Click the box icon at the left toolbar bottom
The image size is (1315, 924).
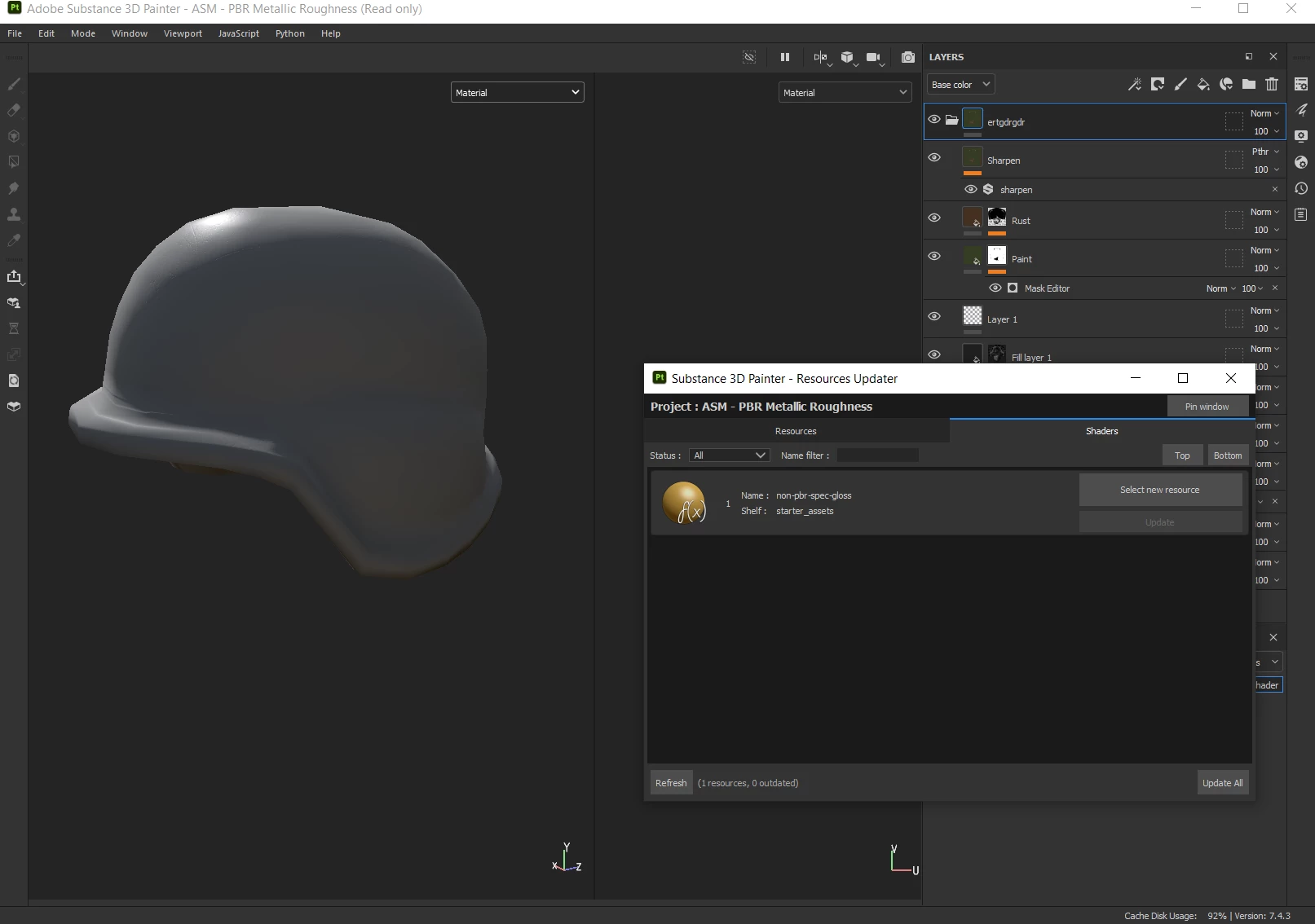click(14, 407)
